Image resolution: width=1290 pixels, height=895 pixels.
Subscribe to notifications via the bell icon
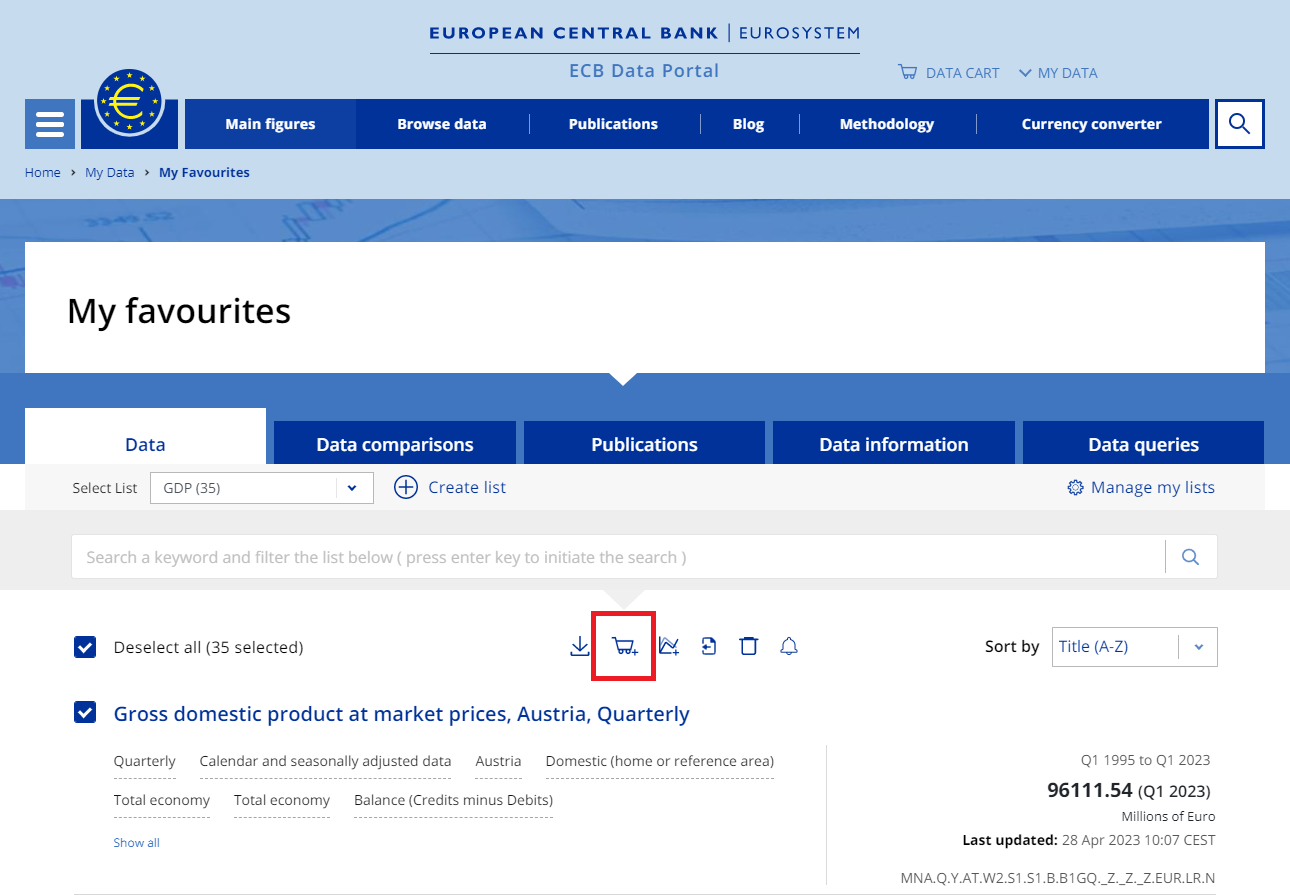coord(788,646)
